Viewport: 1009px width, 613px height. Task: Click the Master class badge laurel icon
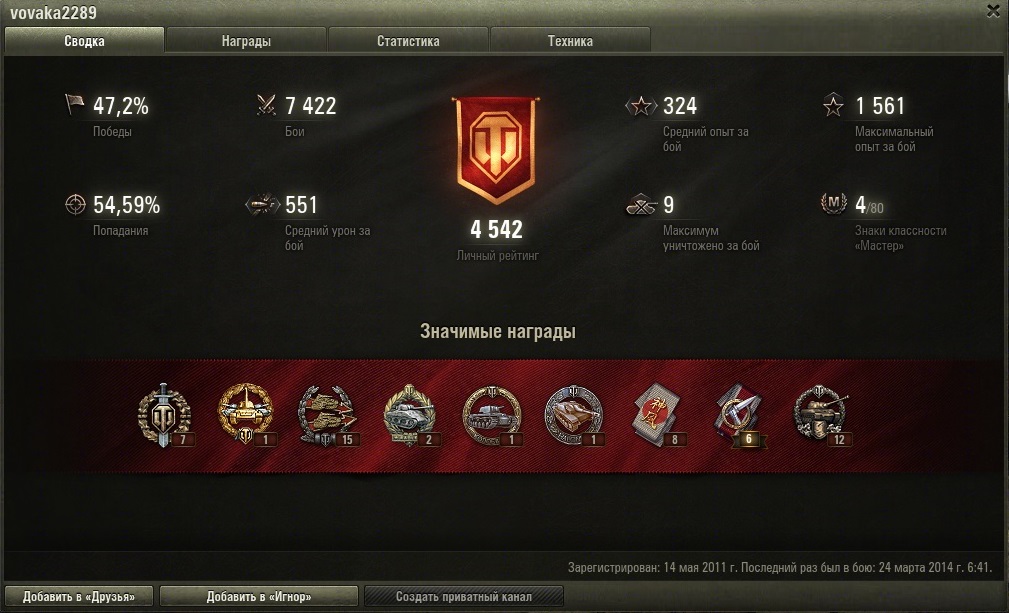coord(833,204)
